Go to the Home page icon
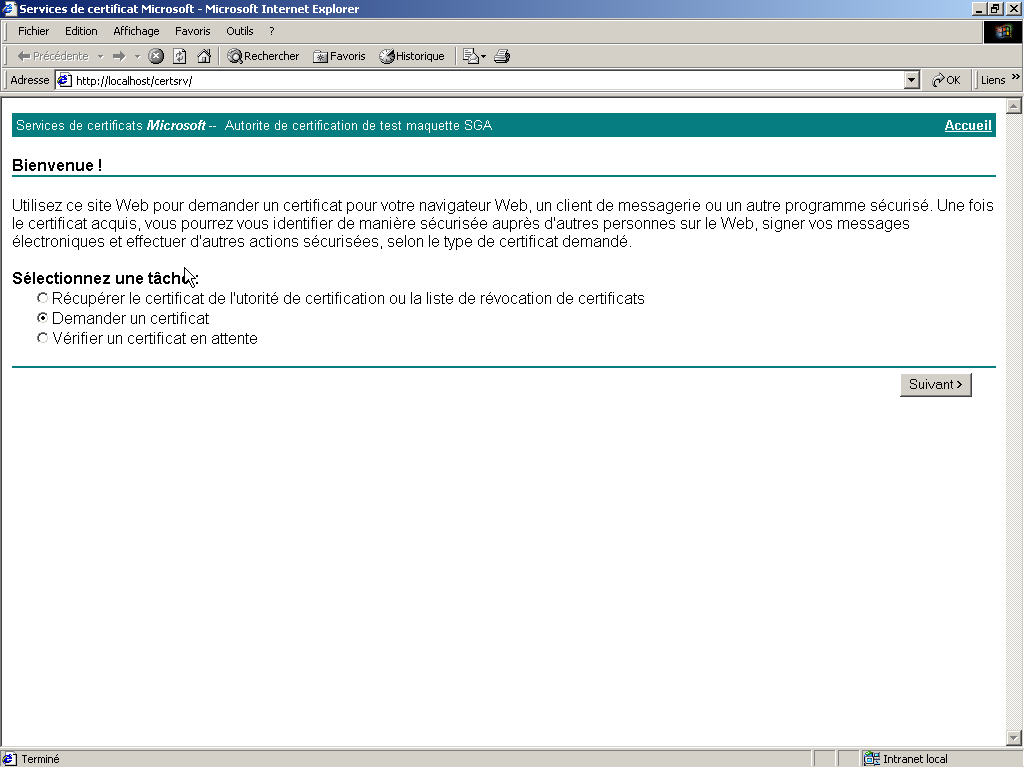The height and width of the screenshot is (768, 1024). tap(204, 56)
